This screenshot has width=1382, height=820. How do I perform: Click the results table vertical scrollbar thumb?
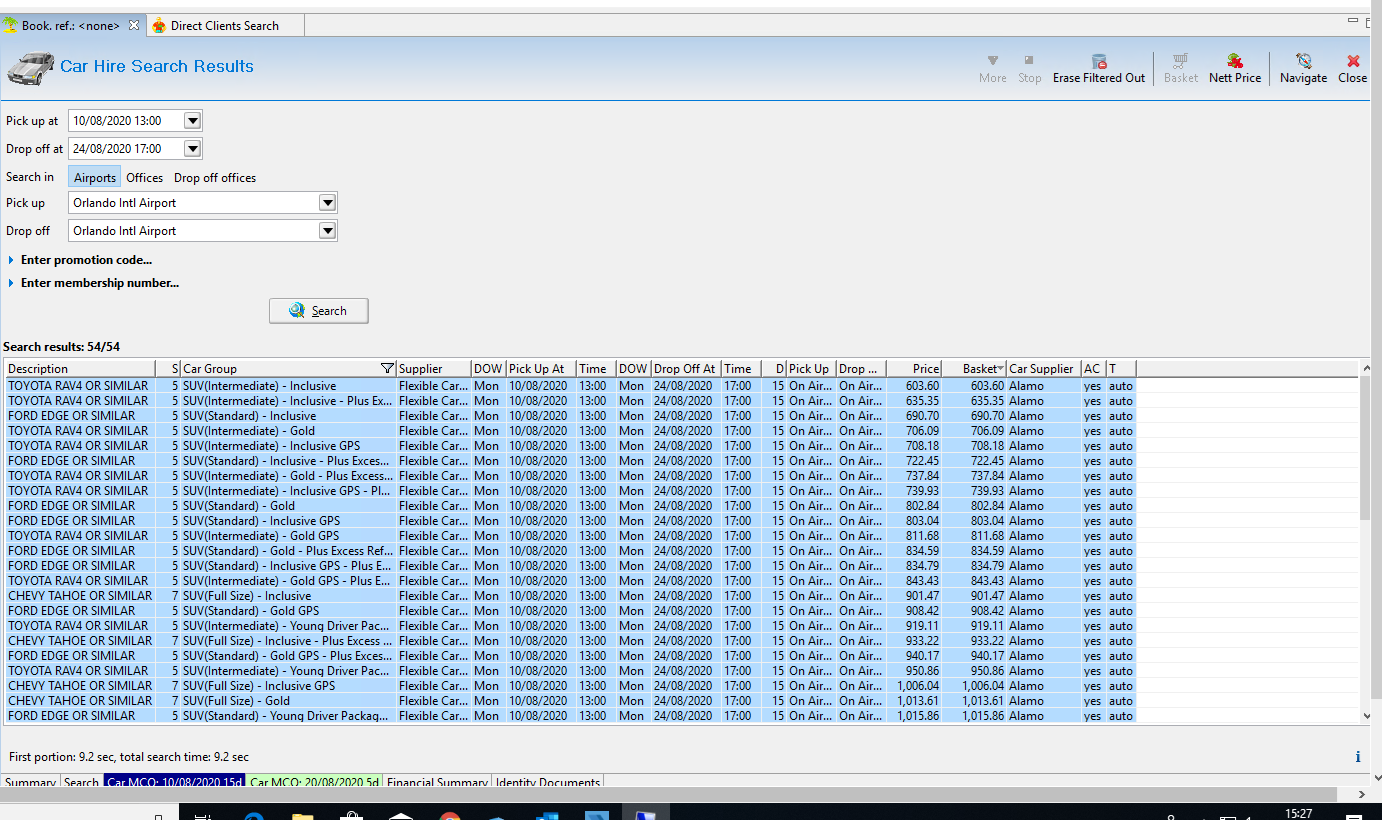pyautogui.click(x=1367, y=450)
